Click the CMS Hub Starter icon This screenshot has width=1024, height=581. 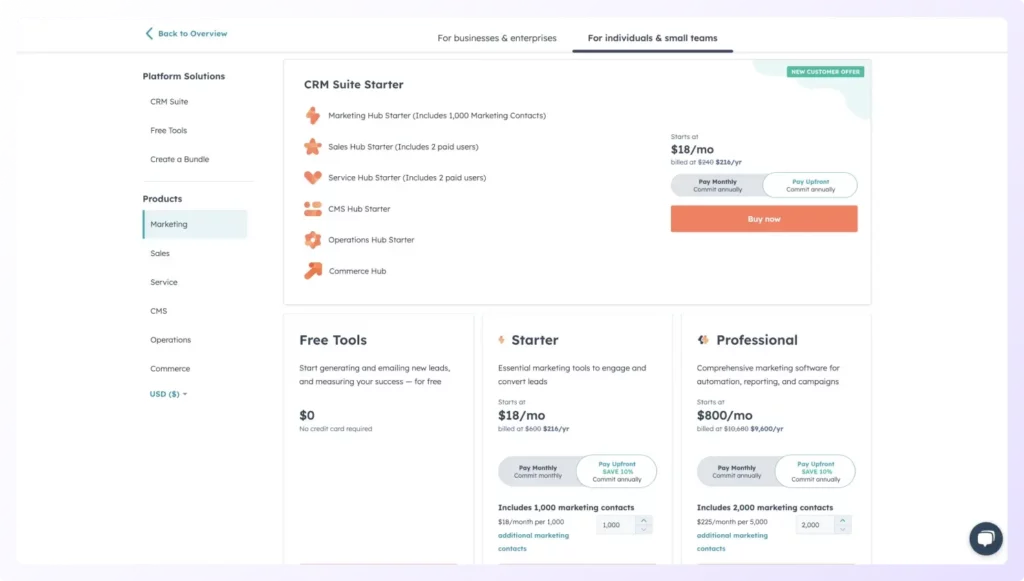click(x=313, y=209)
